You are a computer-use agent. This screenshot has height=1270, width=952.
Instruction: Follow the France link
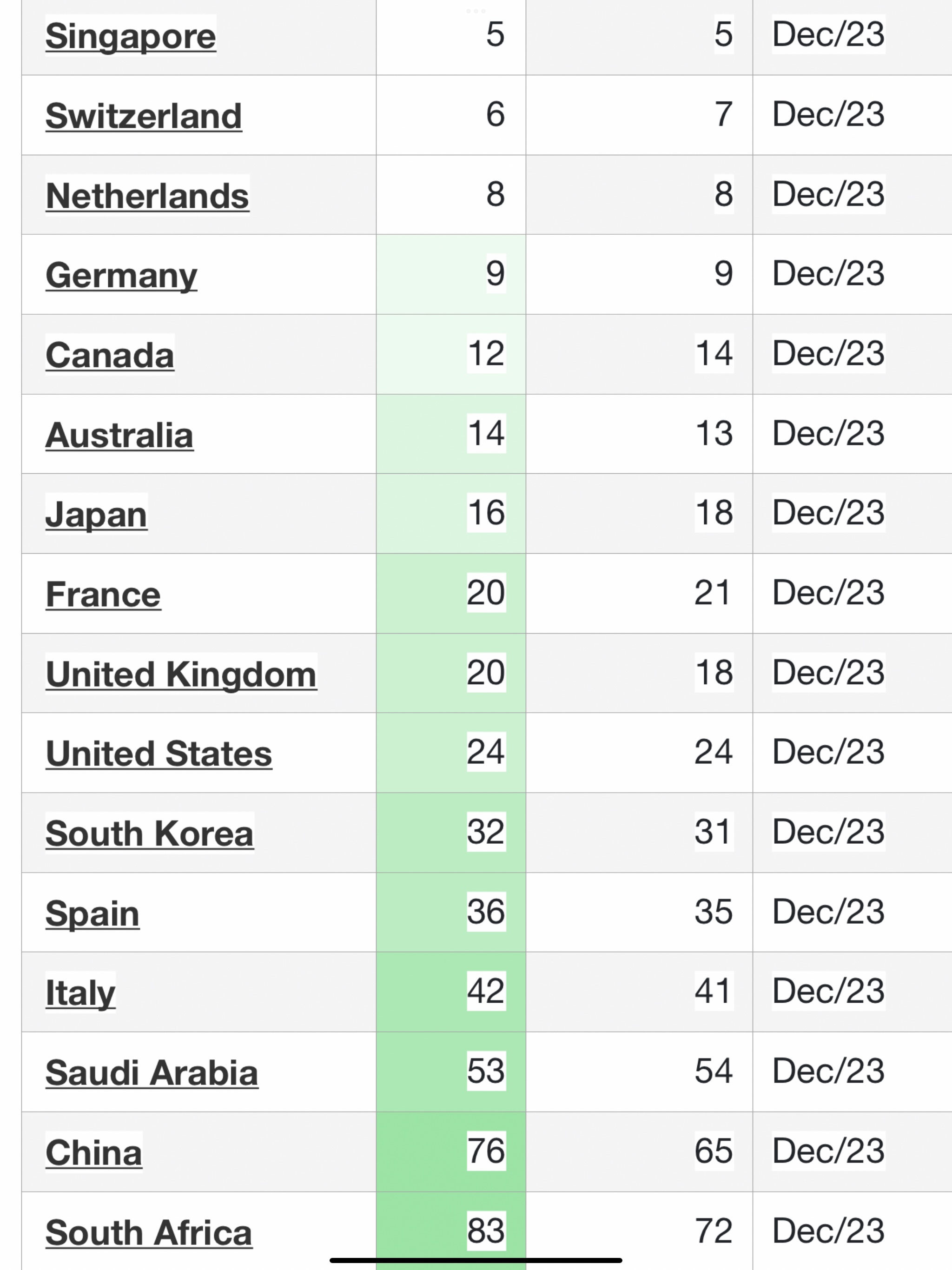click(103, 594)
